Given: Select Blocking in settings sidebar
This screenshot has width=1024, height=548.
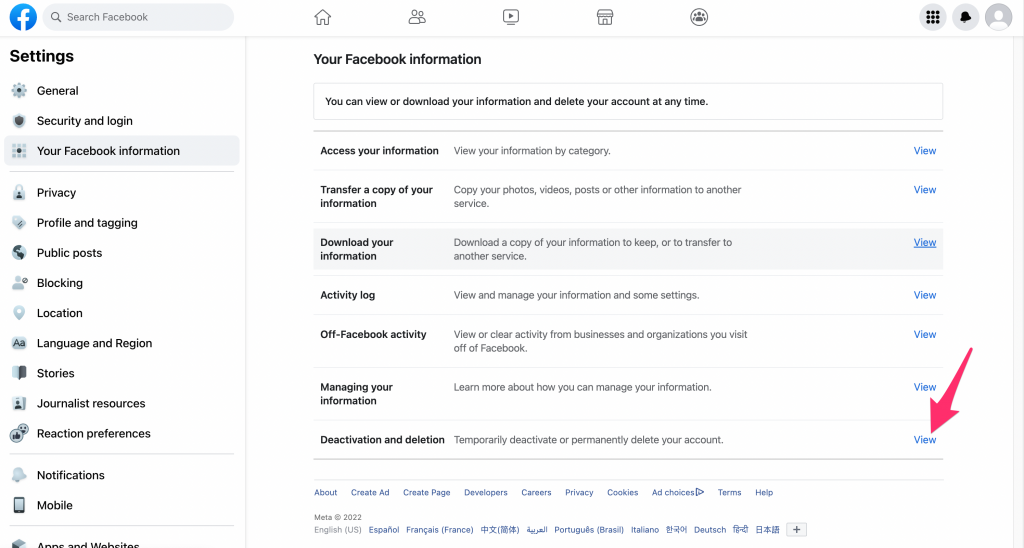Looking at the screenshot, I should 59,283.
